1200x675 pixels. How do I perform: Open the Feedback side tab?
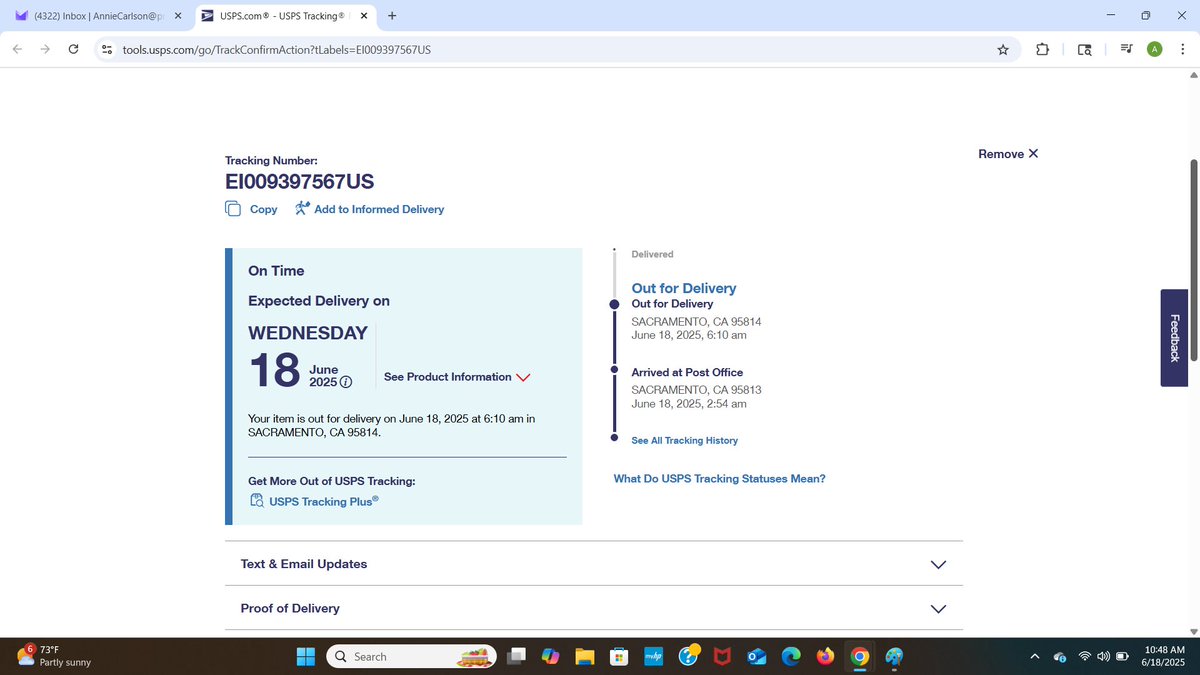1174,338
